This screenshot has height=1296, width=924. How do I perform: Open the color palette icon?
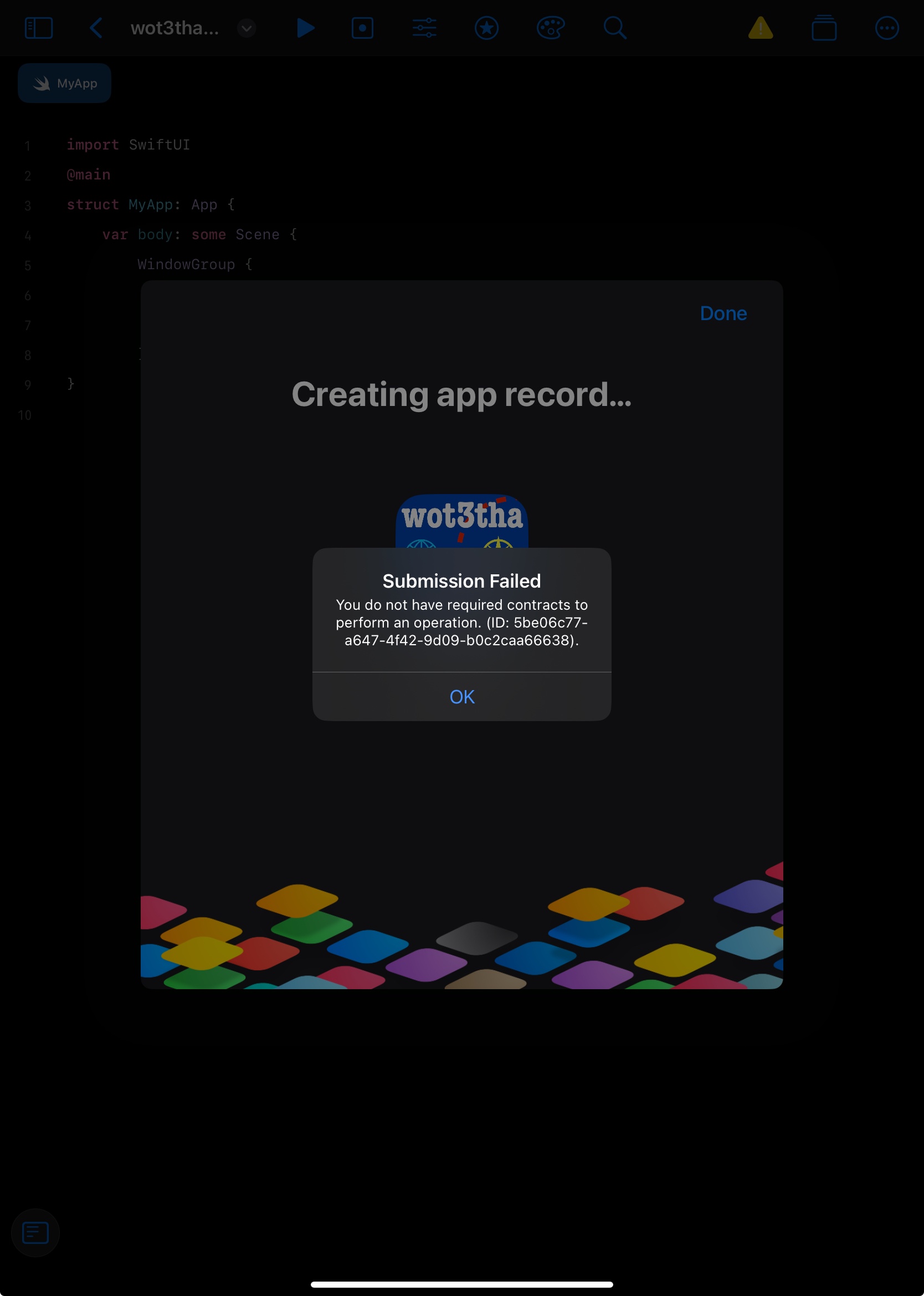pyautogui.click(x=550, y=28)
